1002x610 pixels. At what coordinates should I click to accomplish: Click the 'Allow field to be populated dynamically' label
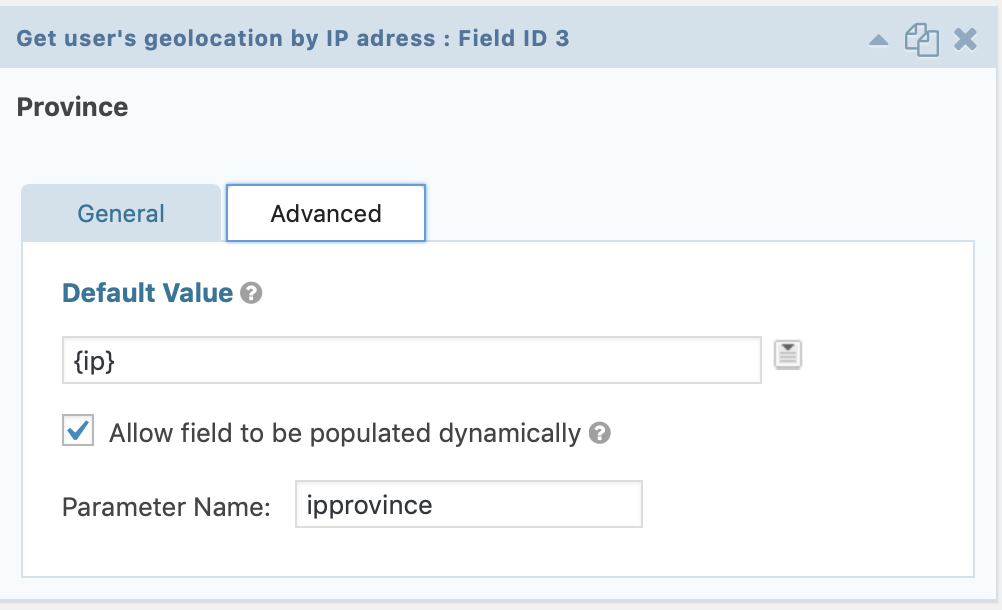(x=345, y=433)
